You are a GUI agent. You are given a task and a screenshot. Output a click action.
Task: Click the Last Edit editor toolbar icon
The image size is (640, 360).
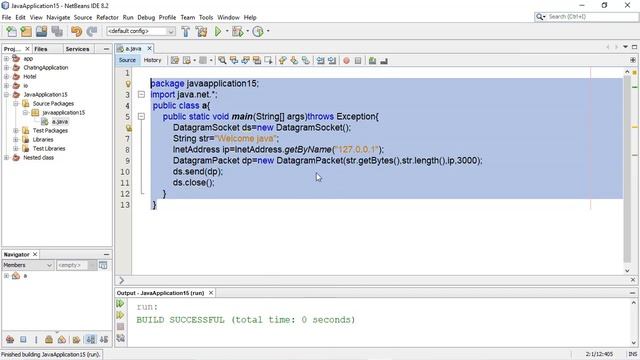[x=175, y=60]
